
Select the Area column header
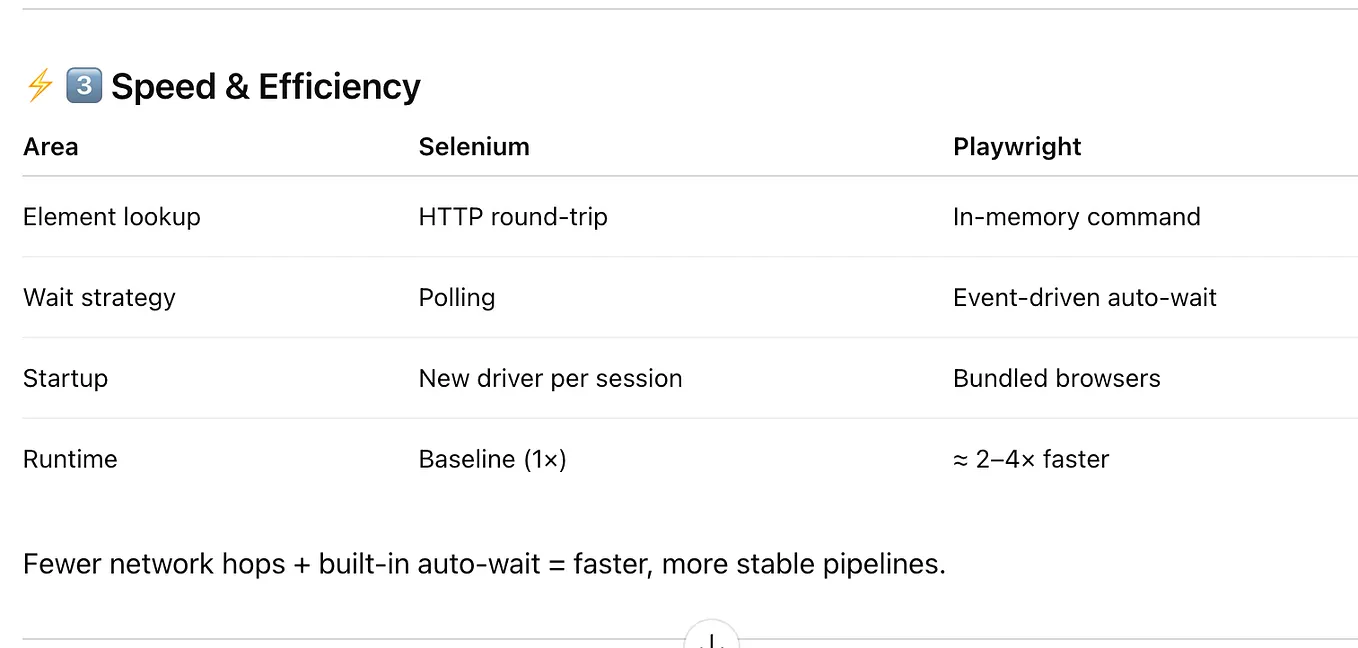[x=50, y=147]
